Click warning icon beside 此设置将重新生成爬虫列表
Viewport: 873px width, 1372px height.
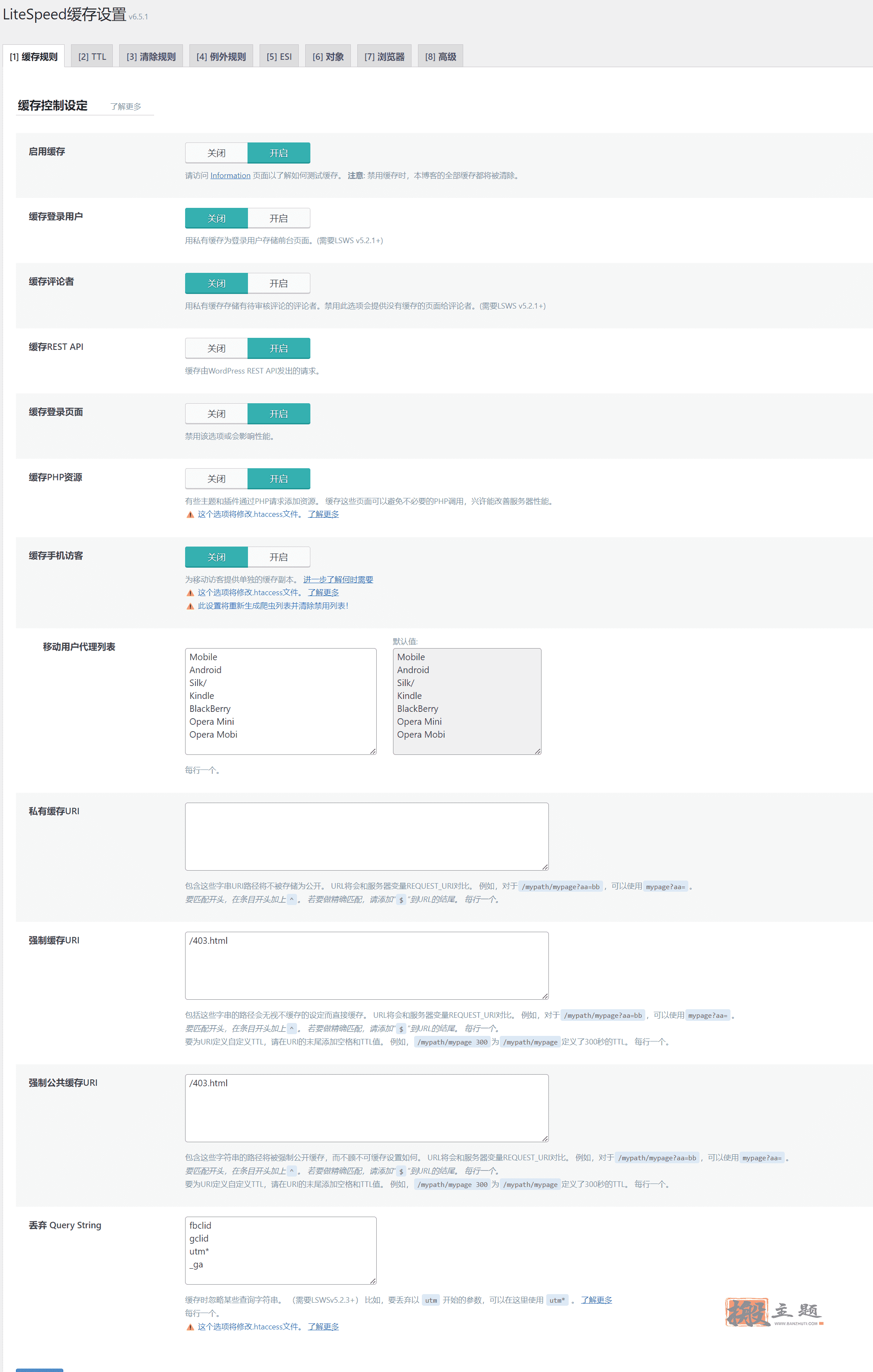coord(190,606)
